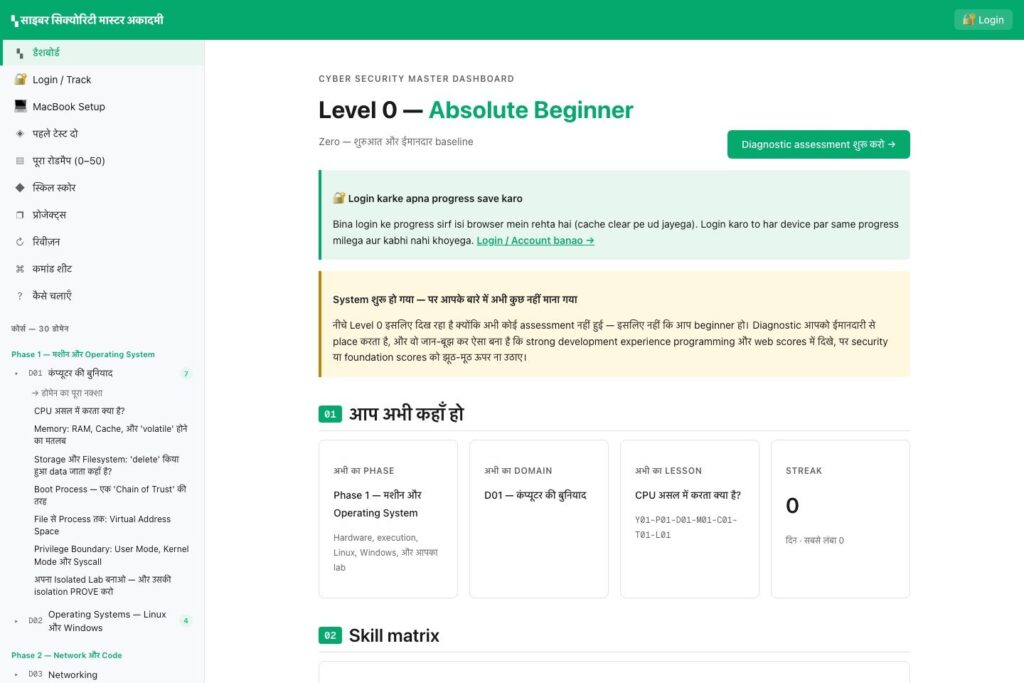Open पहले टेस्ट दो page
Image resolution: width=1024 pixels, height=683 pixels.
tap(103, 133)
